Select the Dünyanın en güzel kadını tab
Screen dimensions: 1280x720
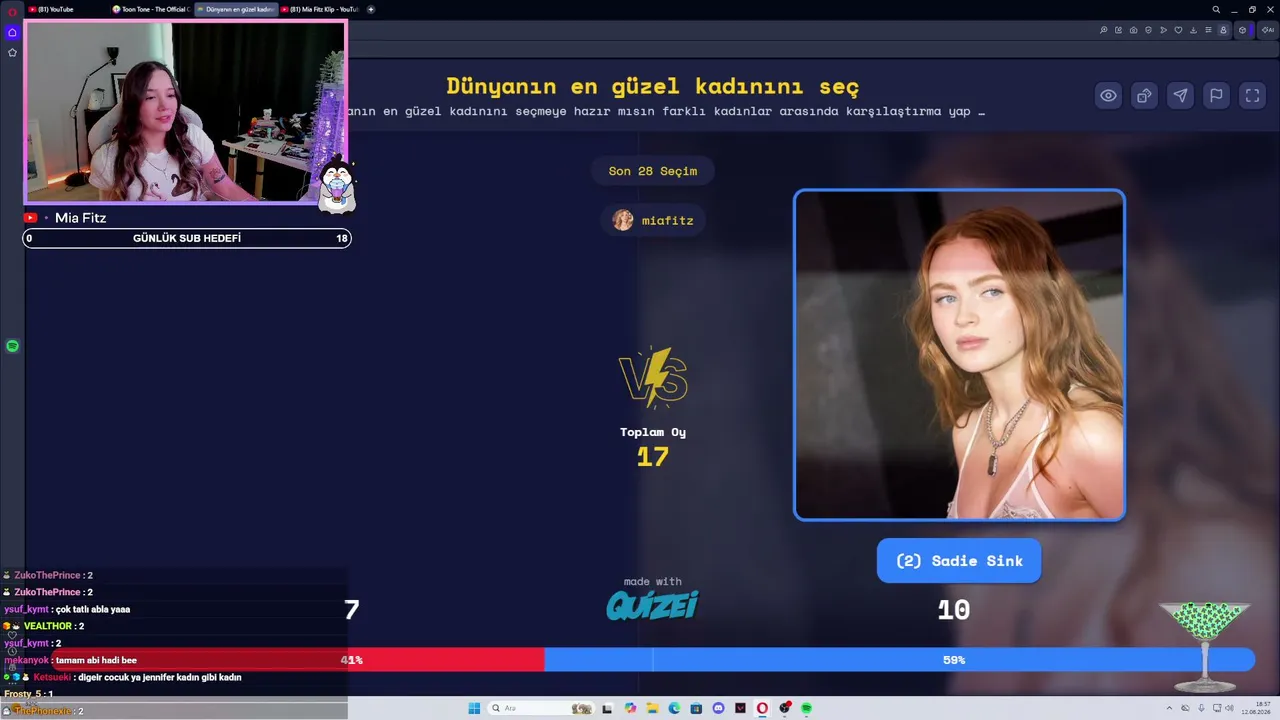[235, 9]
